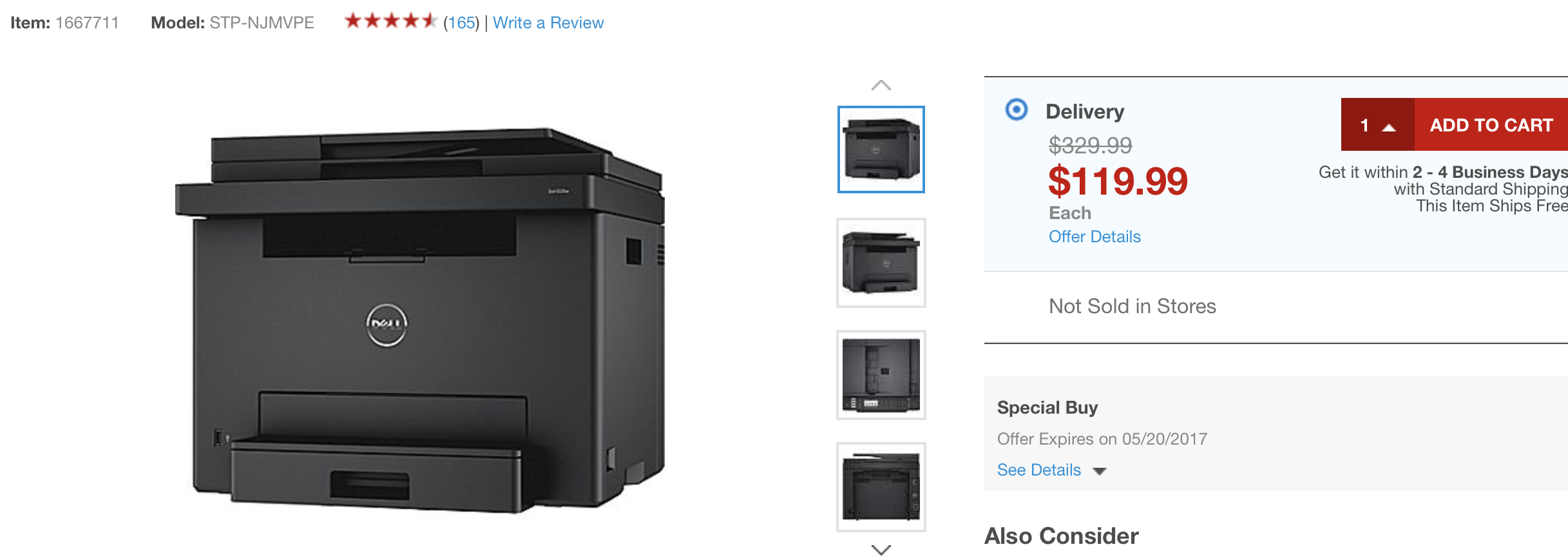Image resolution: width=1568 pixels, height=558 pixels.
Task: Click the star rating icons
Action: coord(391,21)
